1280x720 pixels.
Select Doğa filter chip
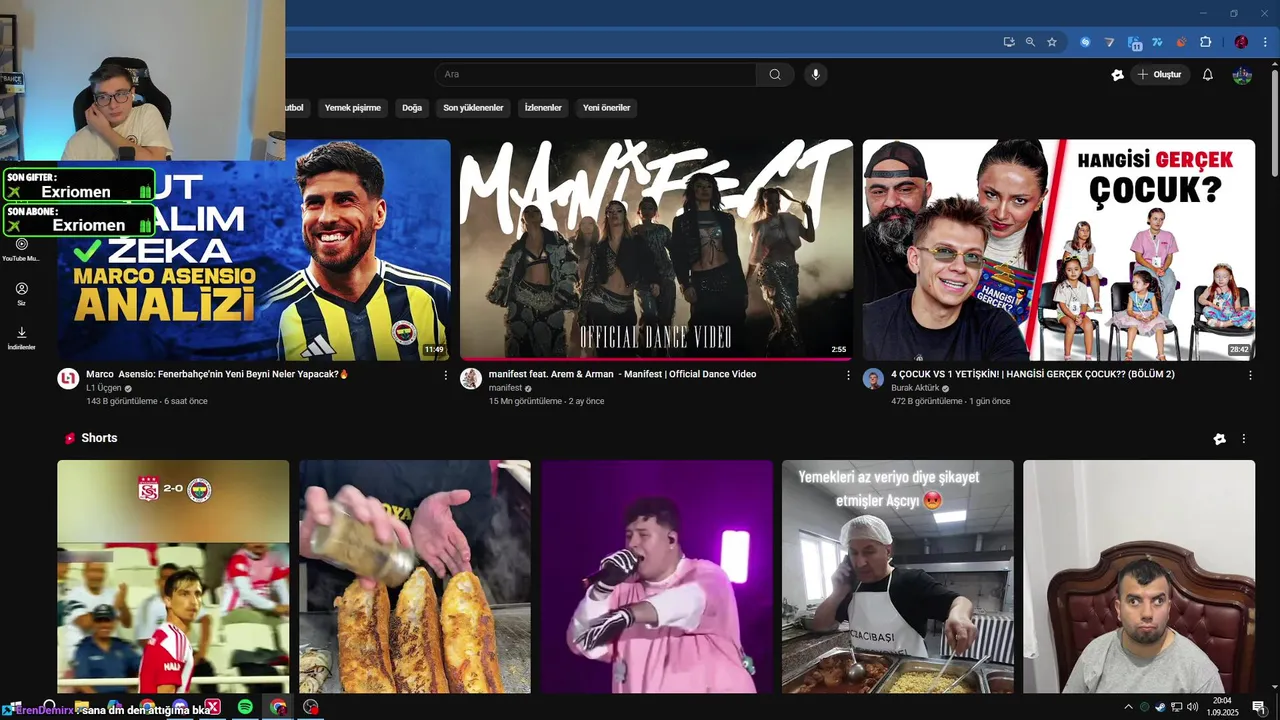point(412,107)
